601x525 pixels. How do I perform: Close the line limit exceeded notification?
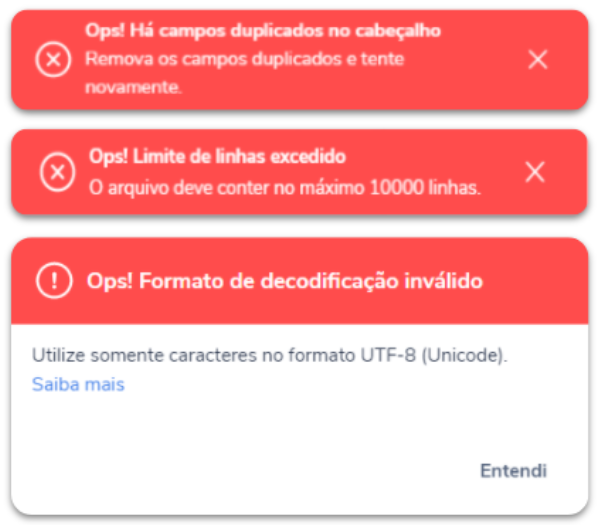pos(535,172)
